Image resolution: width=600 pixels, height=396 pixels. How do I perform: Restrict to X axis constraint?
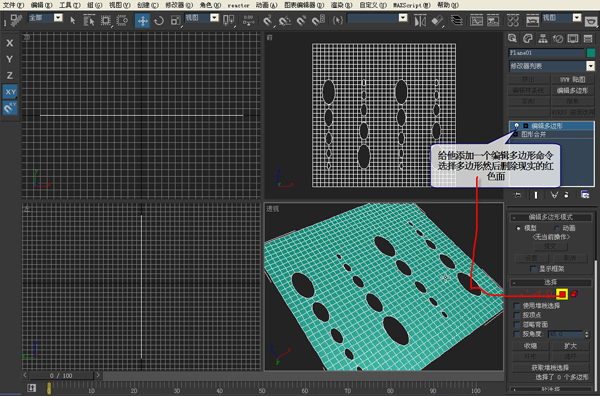click(x=10, y=43)
